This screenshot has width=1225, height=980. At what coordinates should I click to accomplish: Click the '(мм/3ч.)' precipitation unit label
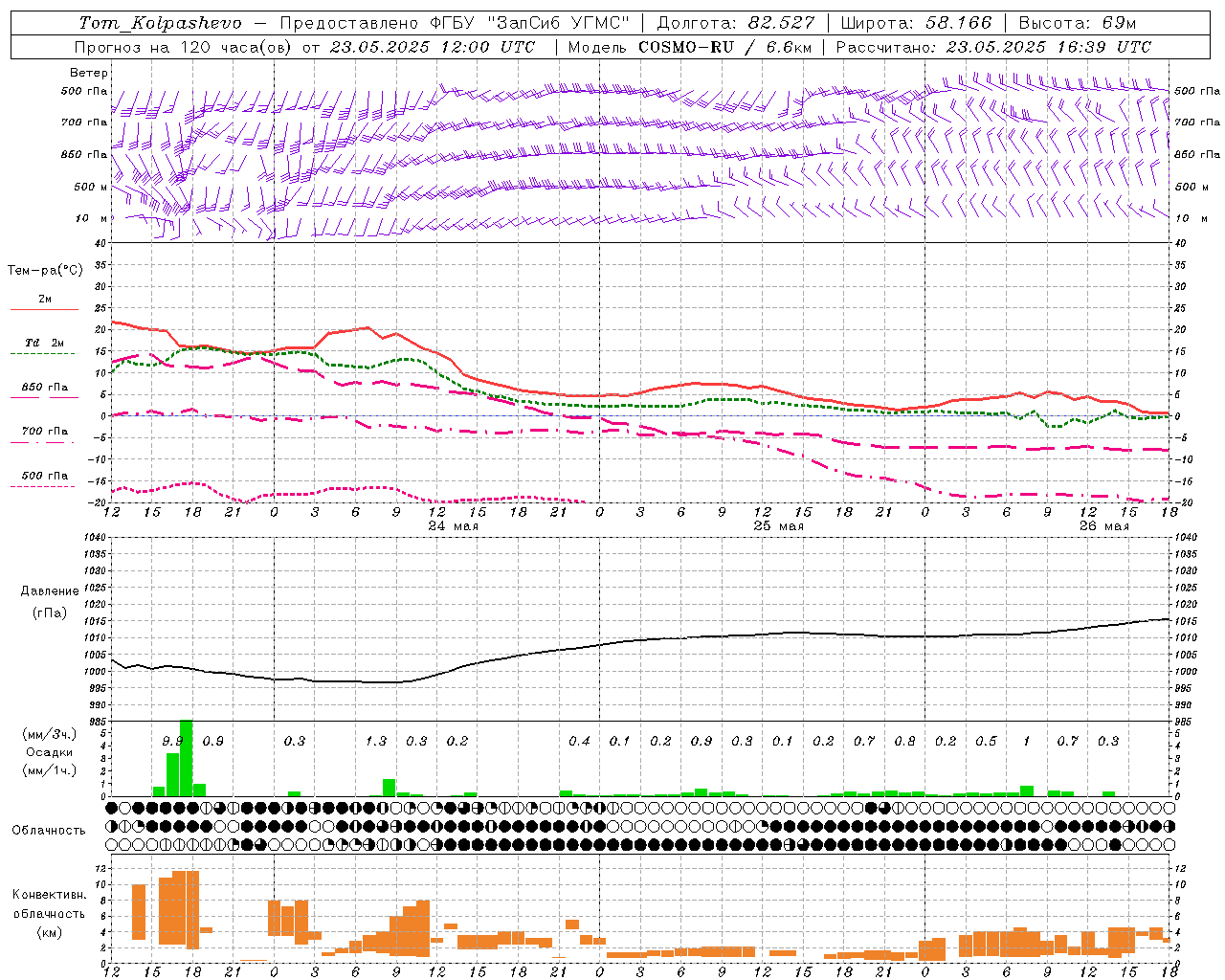tap(50, 734)
